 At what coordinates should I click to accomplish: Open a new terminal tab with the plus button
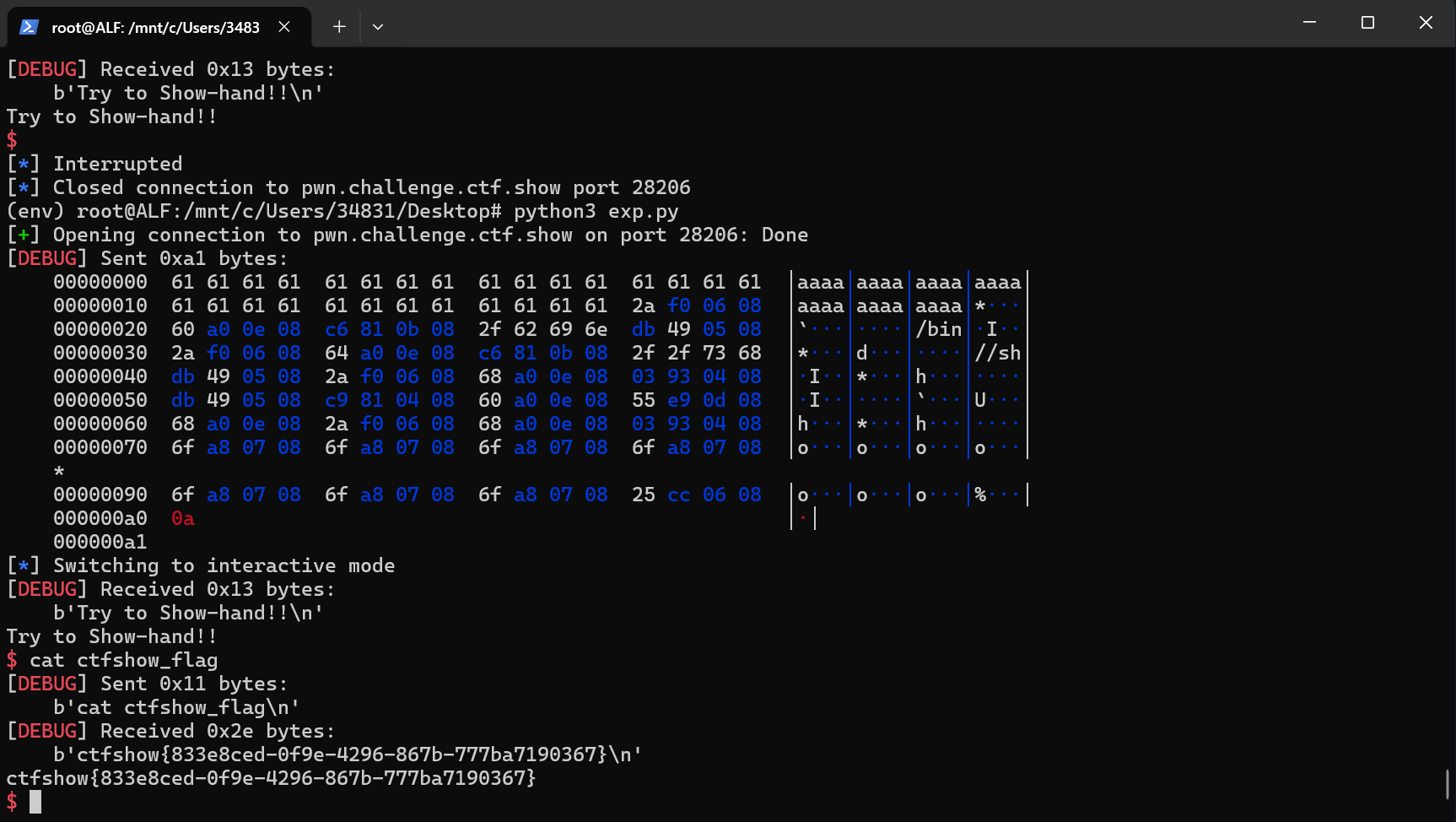tap(339, 27)
